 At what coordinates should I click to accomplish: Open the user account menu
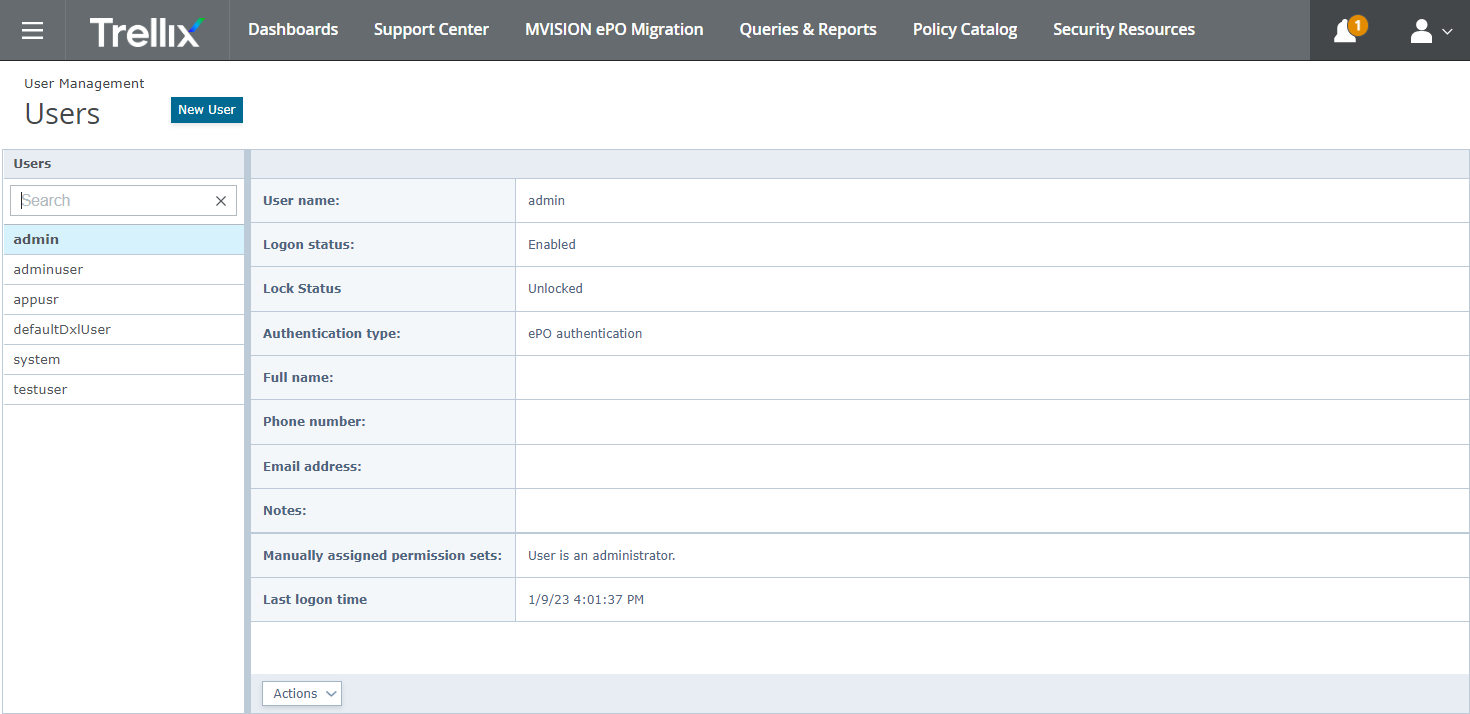click(x=1431, y=30)
